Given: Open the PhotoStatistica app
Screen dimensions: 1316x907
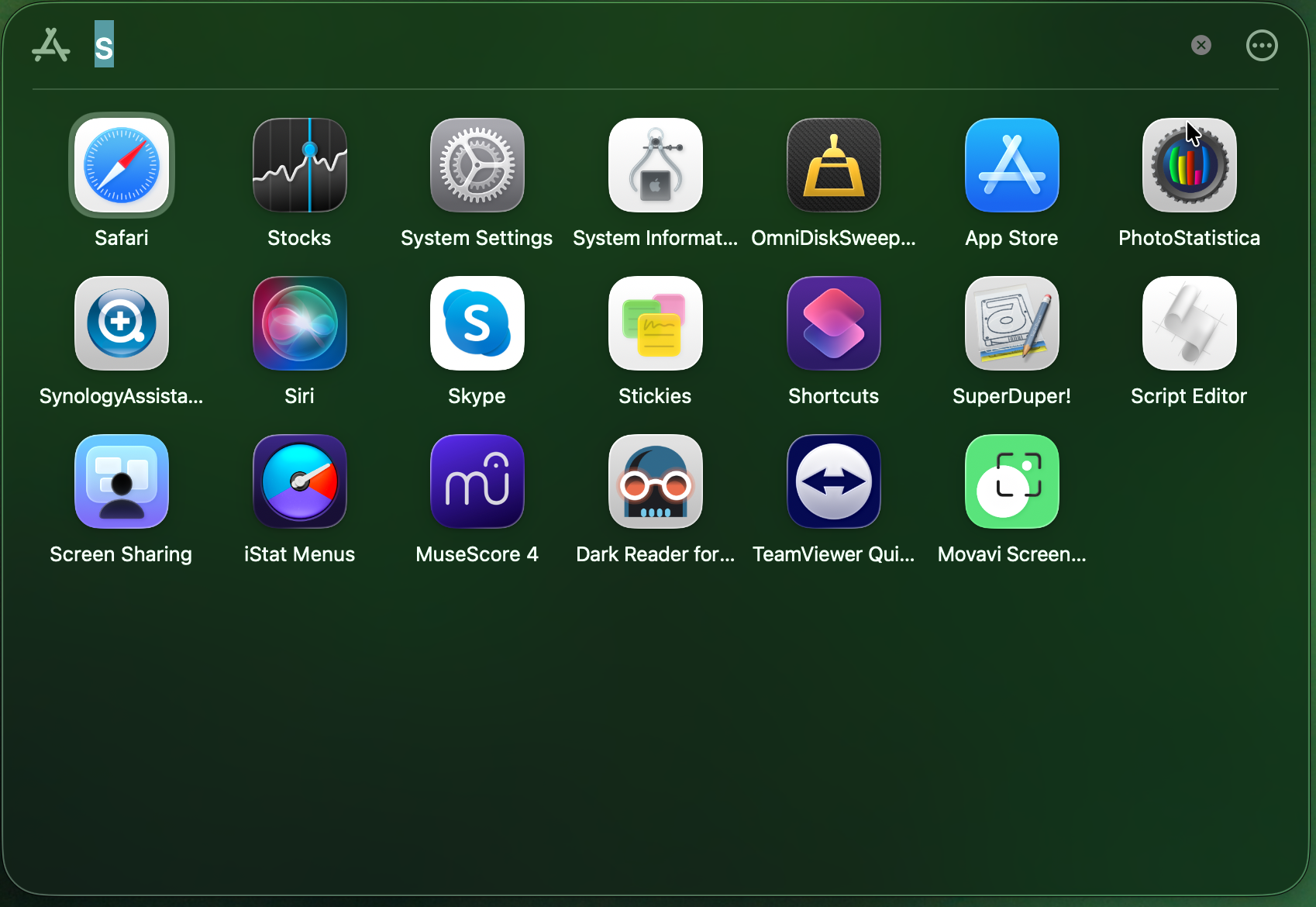Looking at the screenshot, I should click(x=1190, y=165).
